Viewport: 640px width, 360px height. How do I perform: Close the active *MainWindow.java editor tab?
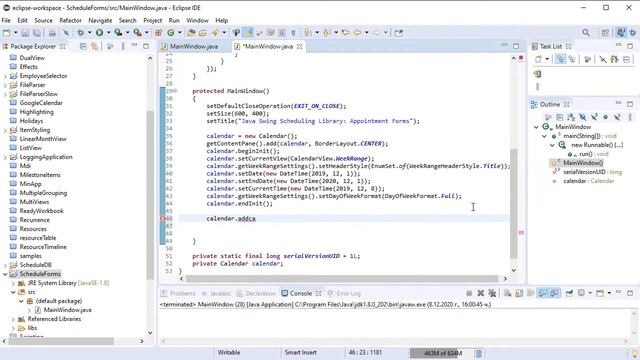(x=300, y=47)
